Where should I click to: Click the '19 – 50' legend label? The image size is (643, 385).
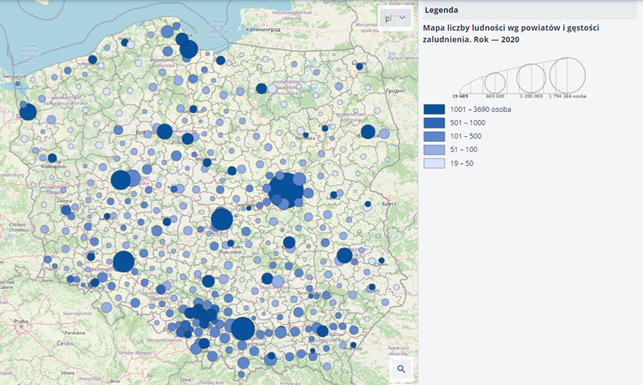(x=461, y=163)
